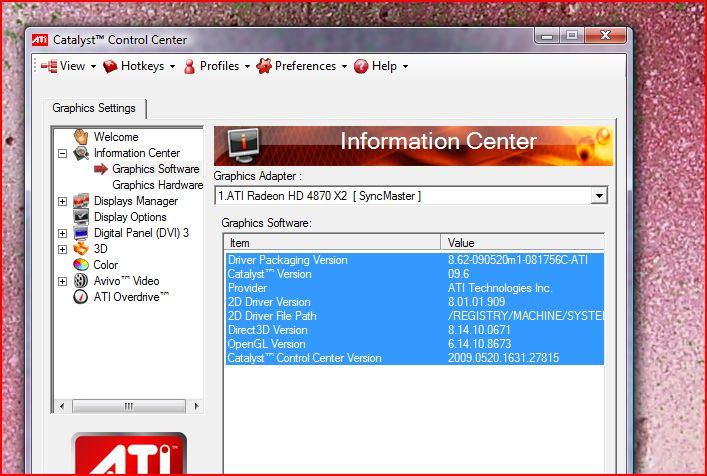The height and width of the screenshot is (476, 707).
Task: Expand the Displays Manager tree node
Action: point(63,201)
